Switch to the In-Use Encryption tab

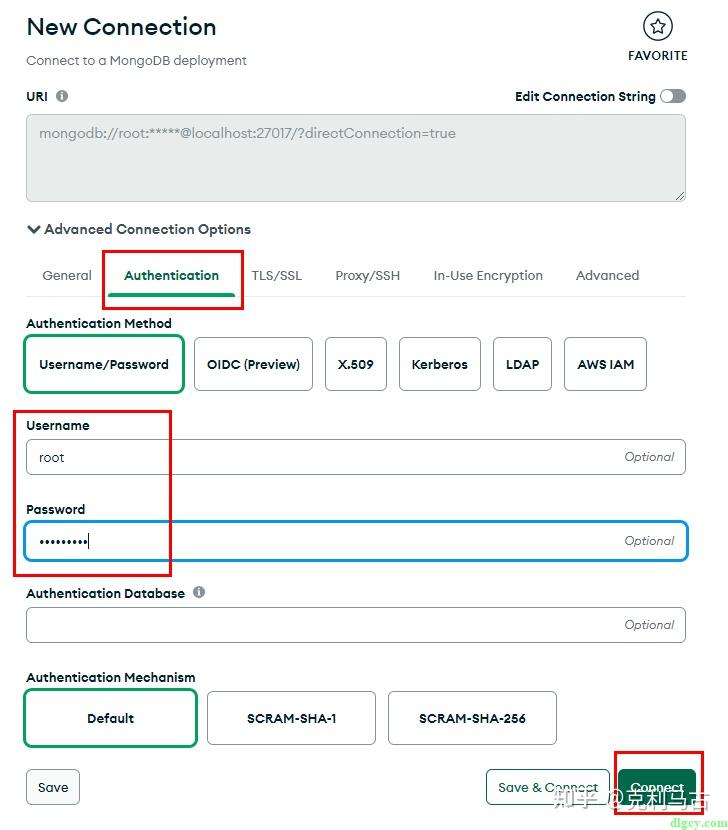click(x=487, y=275)
